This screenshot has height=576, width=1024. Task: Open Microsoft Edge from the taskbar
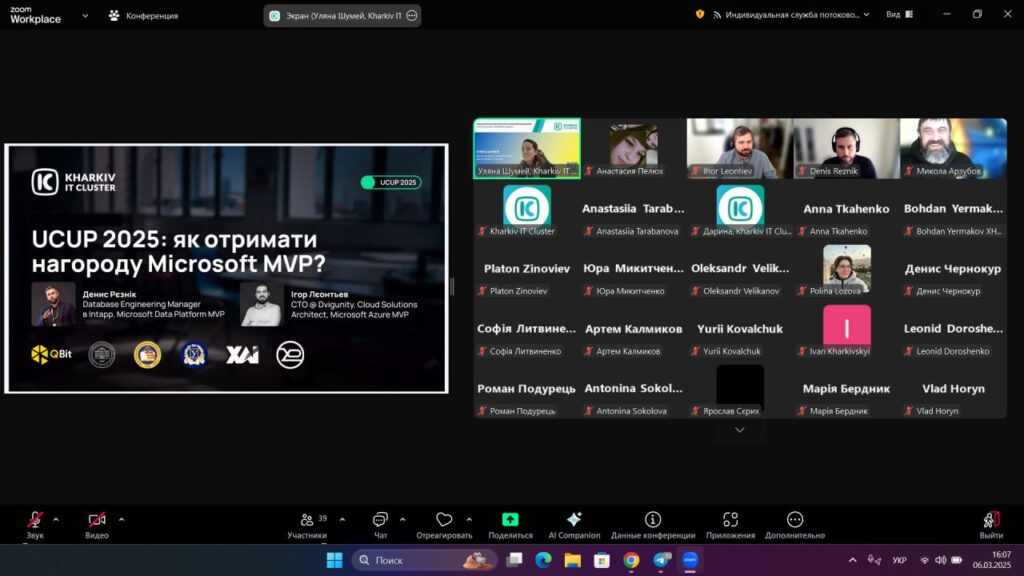[x=543, y=560]
